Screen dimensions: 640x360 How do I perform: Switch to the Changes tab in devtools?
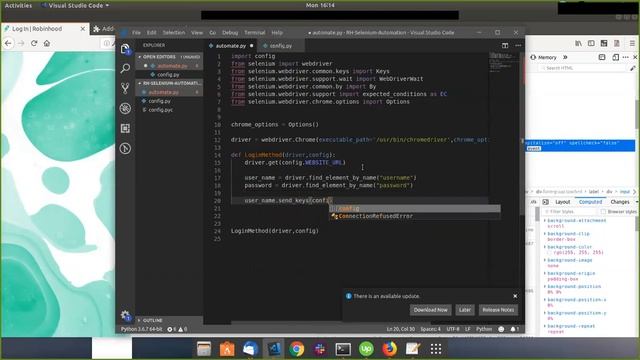[620, 202]
